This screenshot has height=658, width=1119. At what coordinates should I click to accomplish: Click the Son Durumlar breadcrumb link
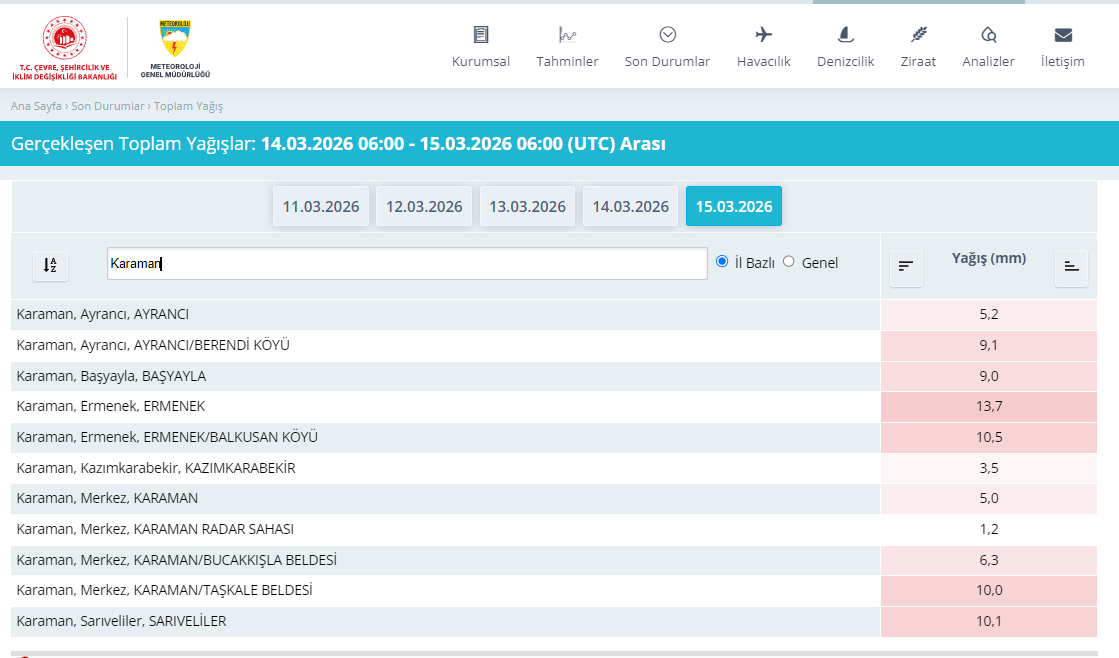[108, 106]
